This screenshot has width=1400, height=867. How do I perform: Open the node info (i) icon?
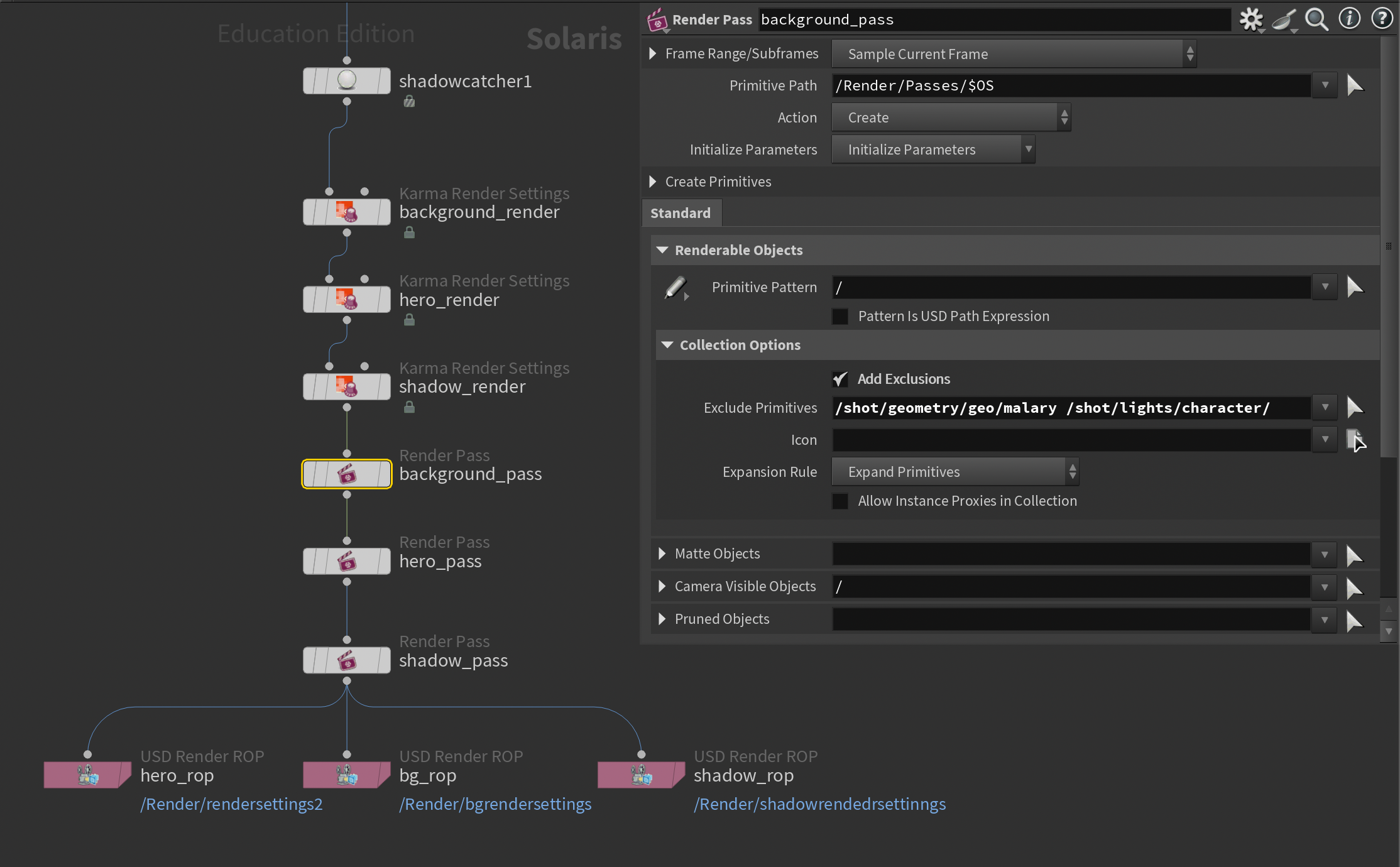point(1349,19)
